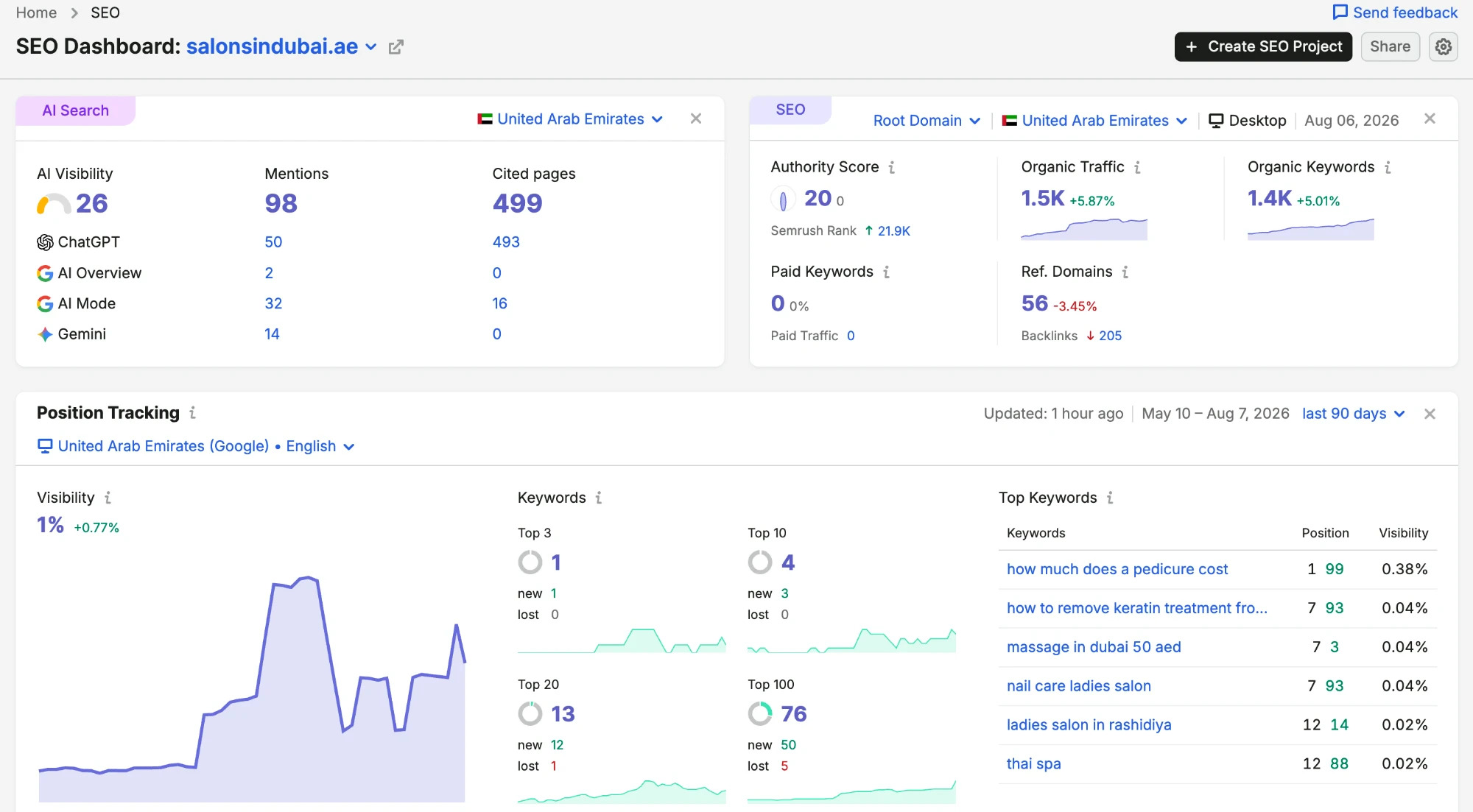Open Paid Traffic value 0

851,336
